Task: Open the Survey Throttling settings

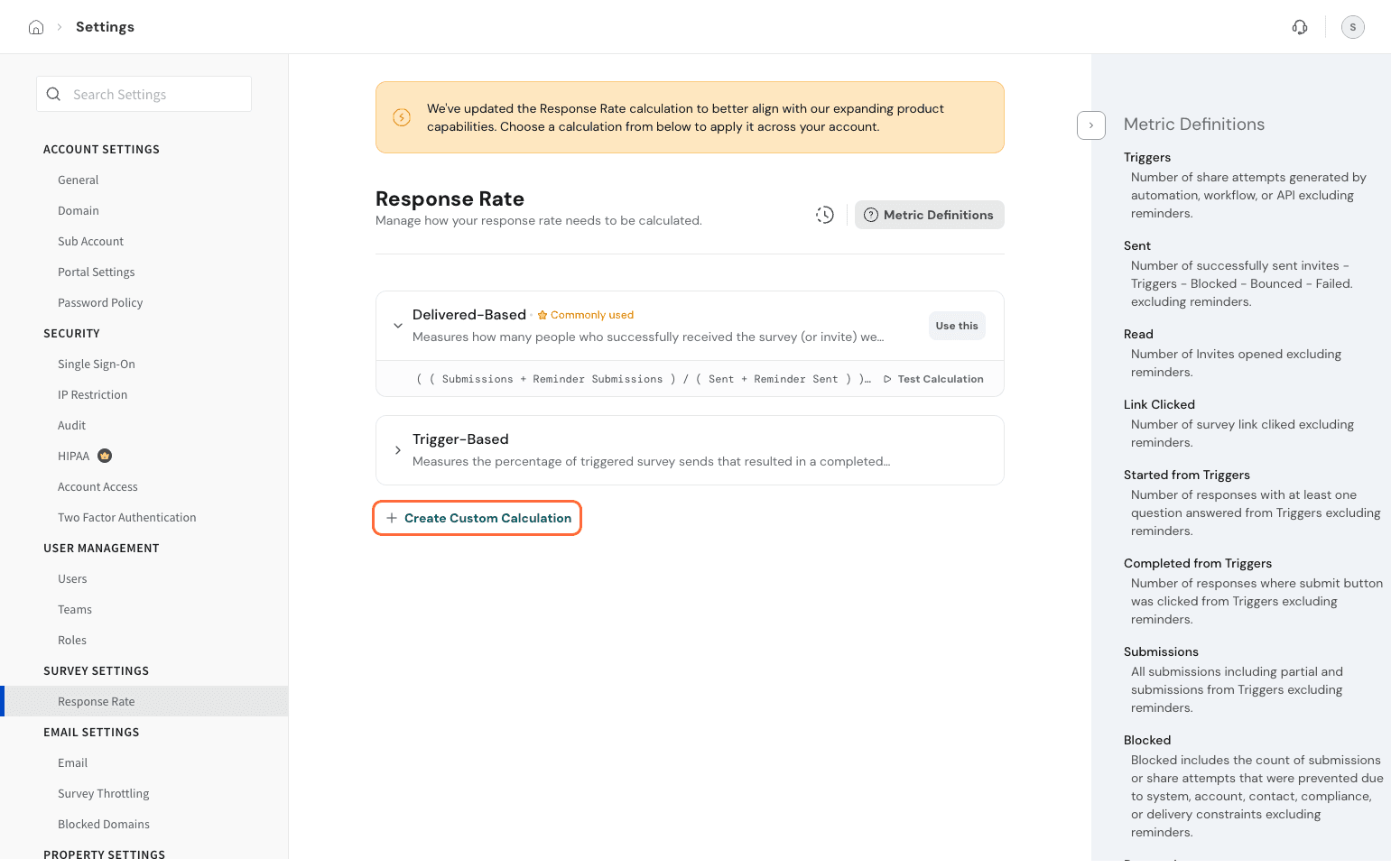Action: click(104, 793)
